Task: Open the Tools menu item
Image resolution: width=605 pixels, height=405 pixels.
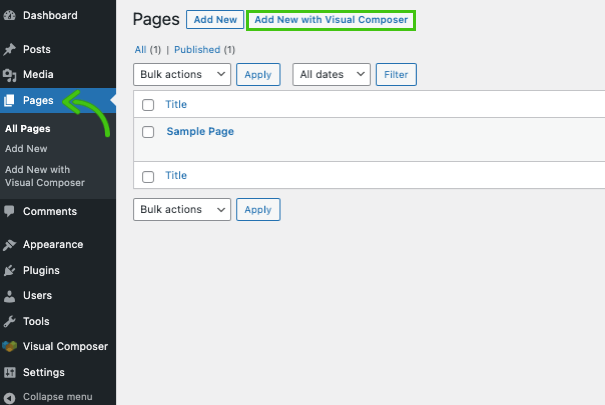Action: 36,321
